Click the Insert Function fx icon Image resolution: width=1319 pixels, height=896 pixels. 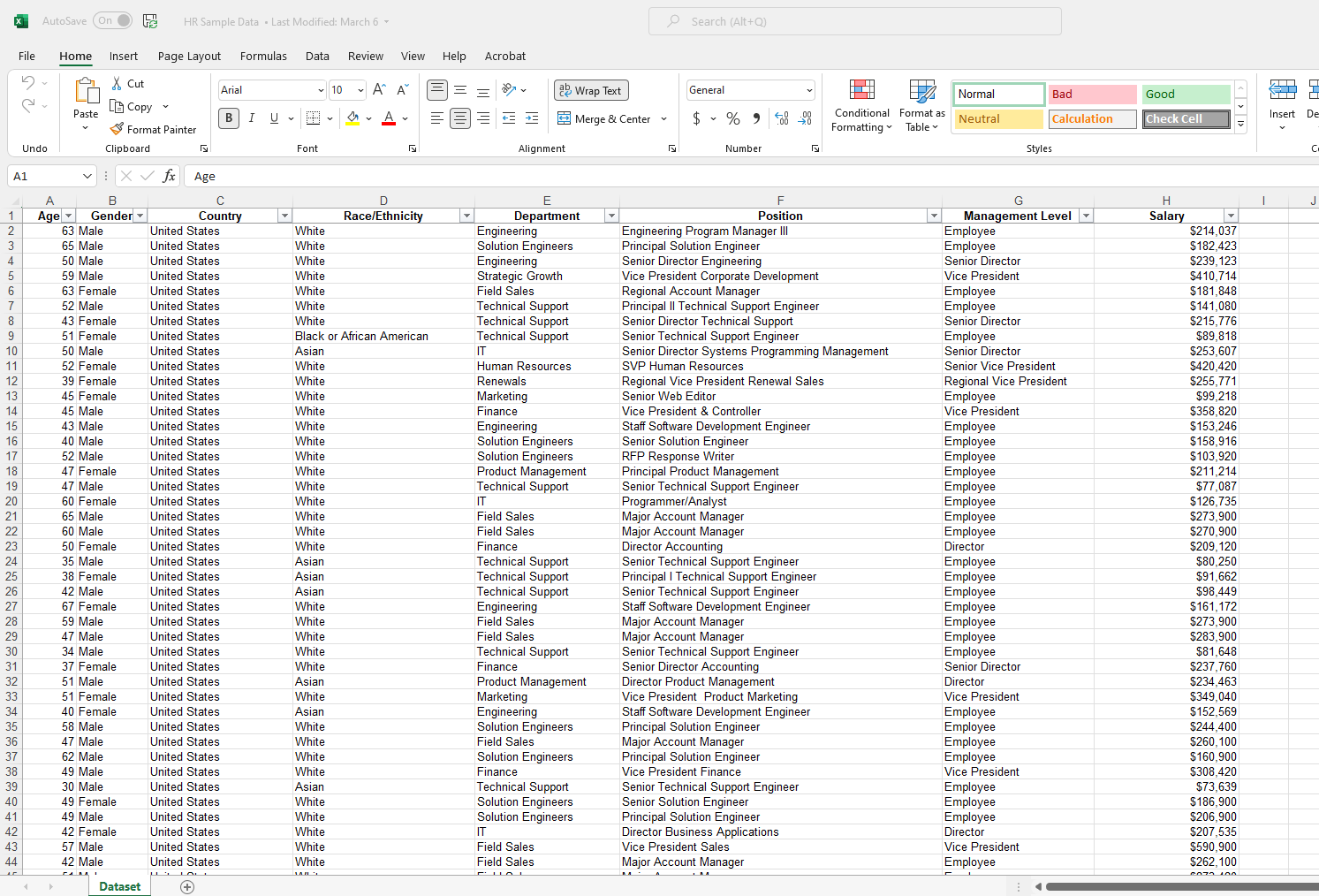coord(169,176)
